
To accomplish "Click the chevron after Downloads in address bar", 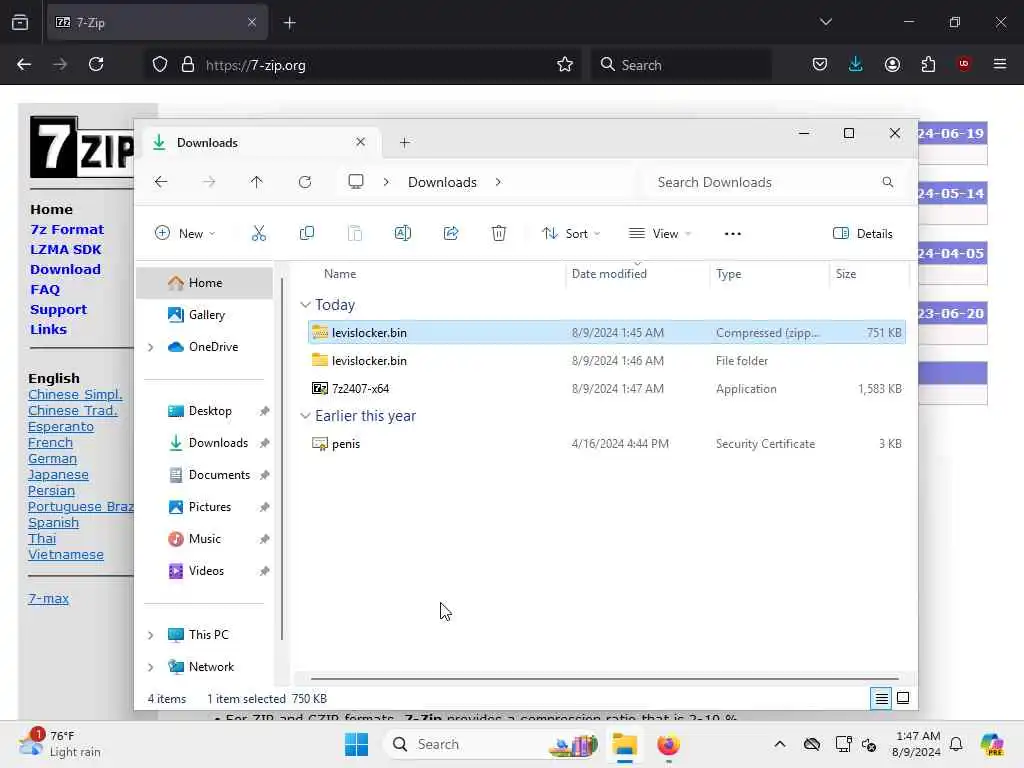I will pyautogui.click(x=498, y=182).
